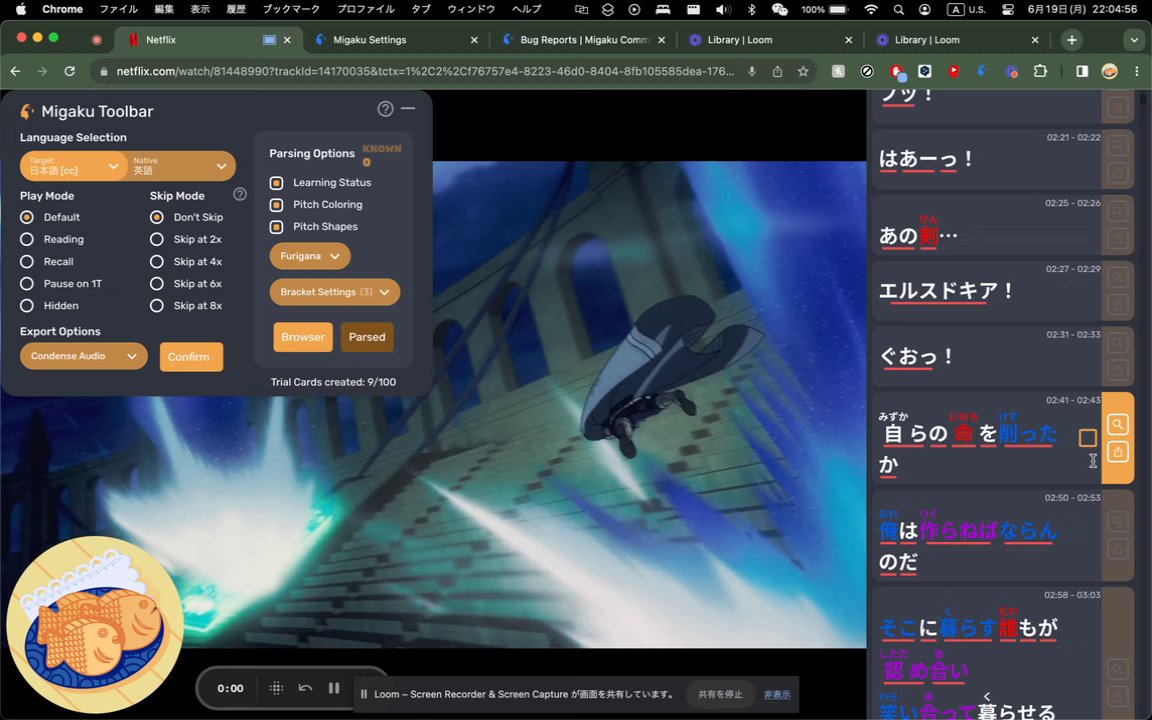Select the Recall play mode
Viewport: 1152px width, 720px height.
[27, 262]
